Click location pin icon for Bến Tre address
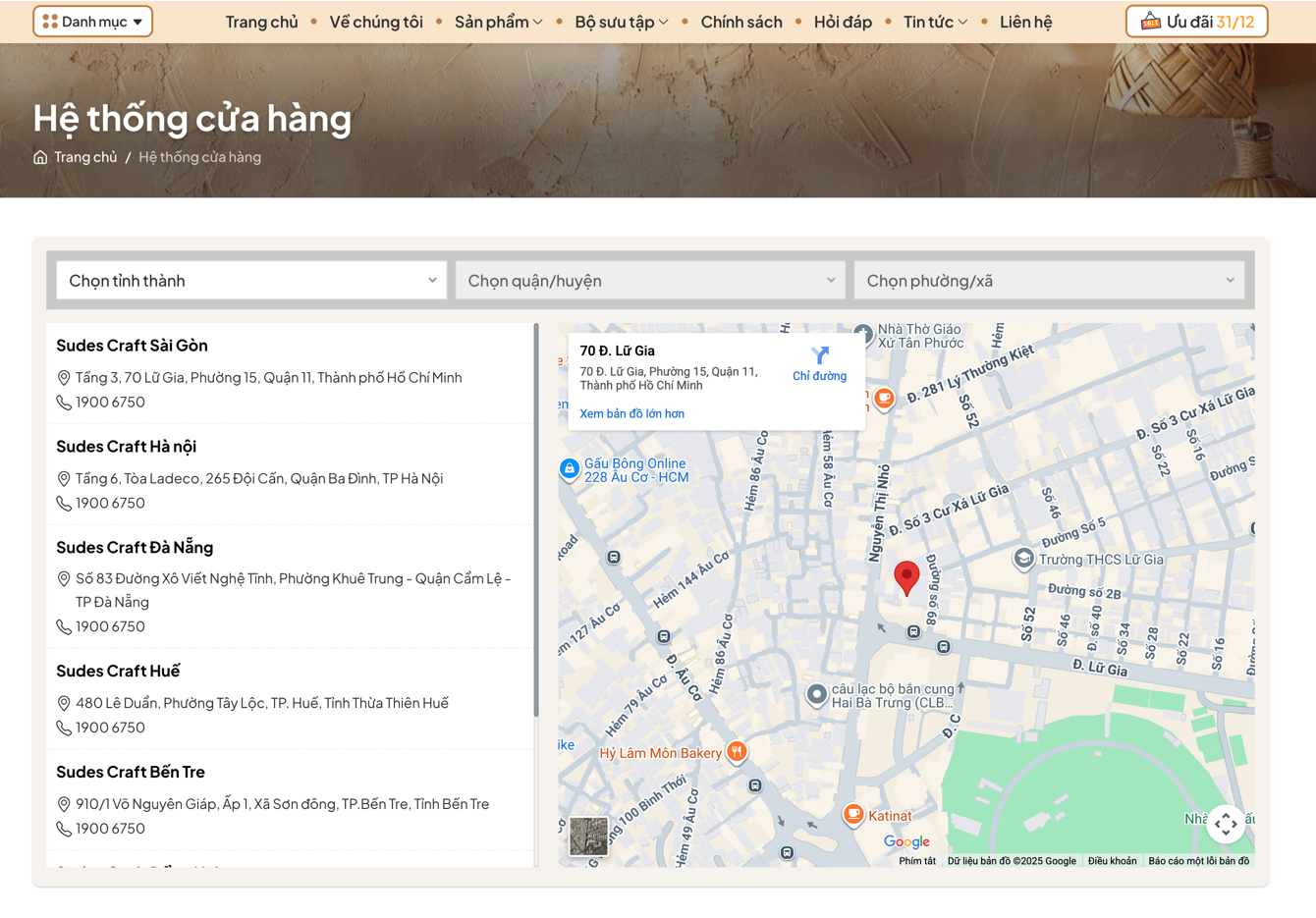The width and height of the screenshot is (1316, 918). pos(64,805)
